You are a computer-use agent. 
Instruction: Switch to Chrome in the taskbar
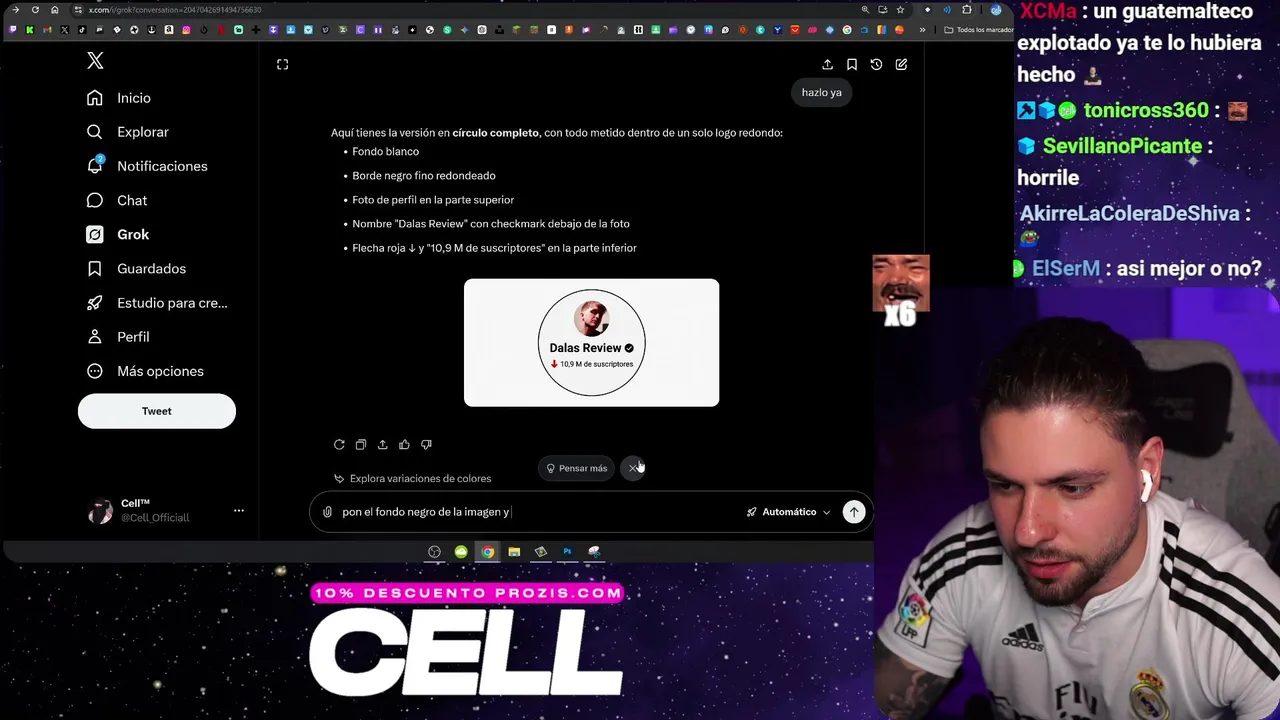coord(487,551)
